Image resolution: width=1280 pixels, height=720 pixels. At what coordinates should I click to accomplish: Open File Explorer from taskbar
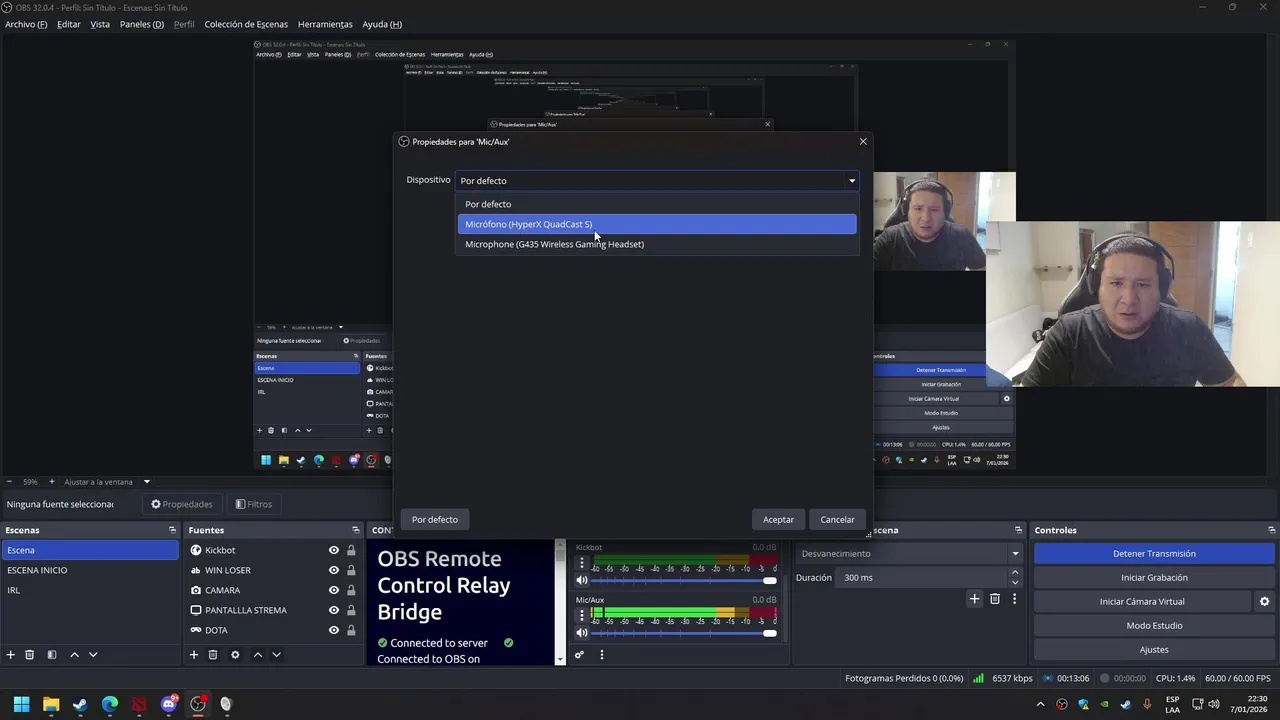pyautogui.click(x=51, y=704)
